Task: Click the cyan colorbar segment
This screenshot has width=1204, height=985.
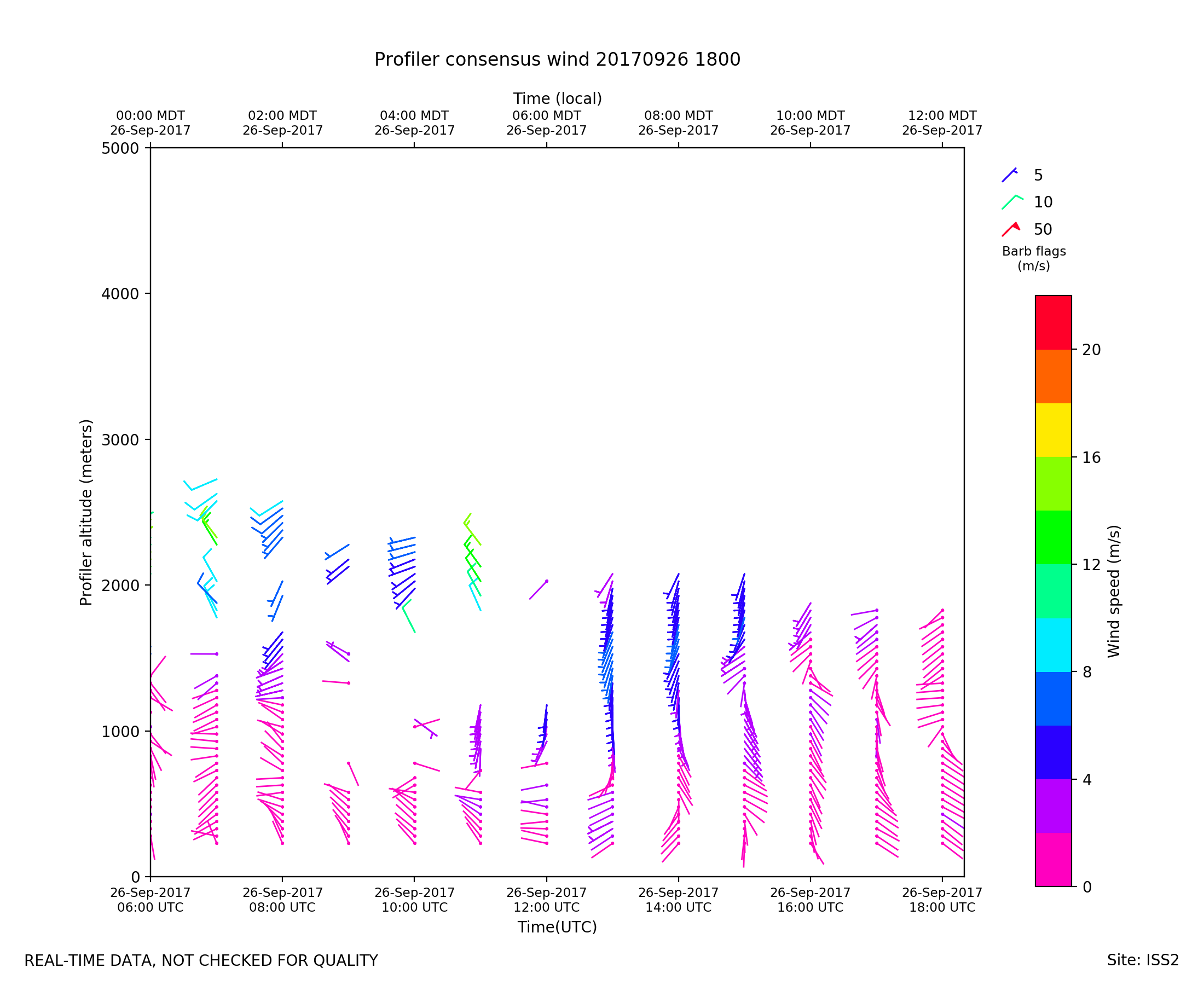Action: coord(1053,645)
